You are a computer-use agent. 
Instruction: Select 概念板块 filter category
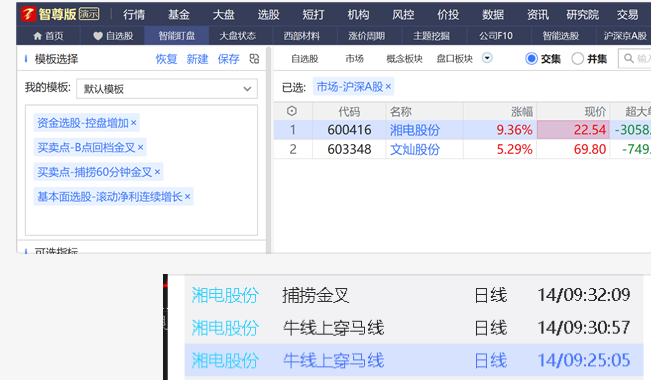[x=404, y=59]
